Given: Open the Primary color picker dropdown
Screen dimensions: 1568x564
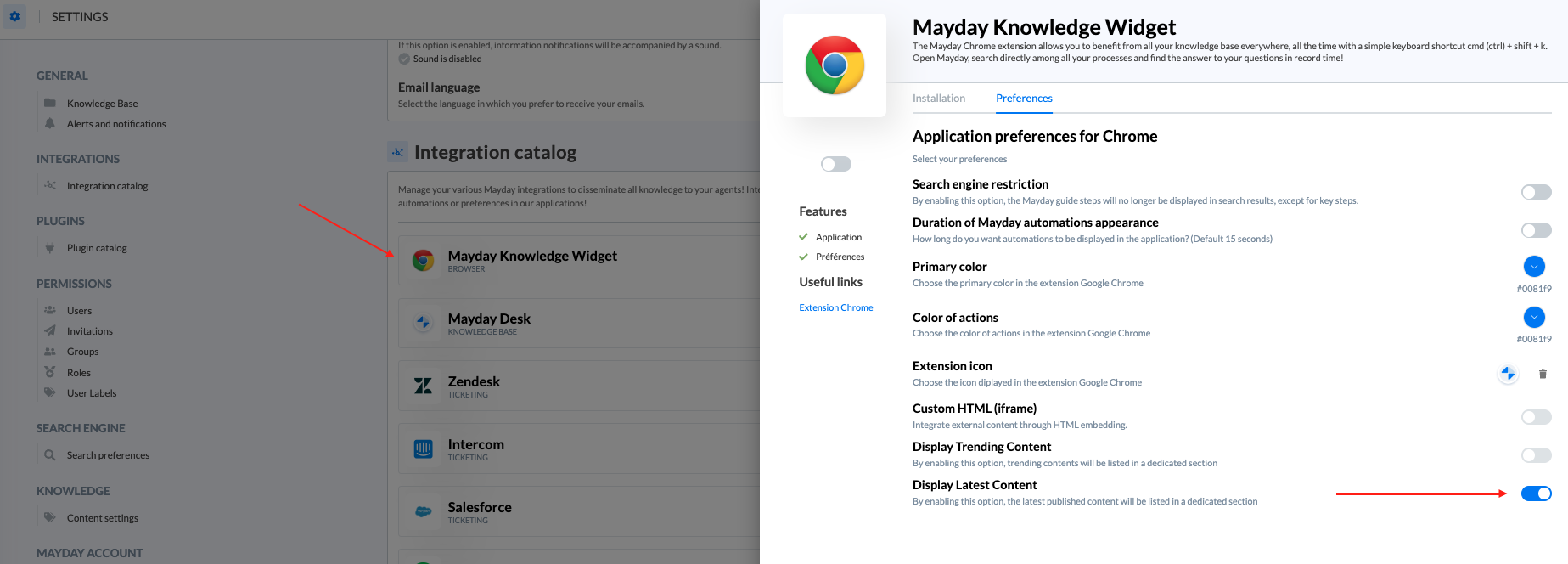Looking at the screenshot, I should click(1534, 267).
